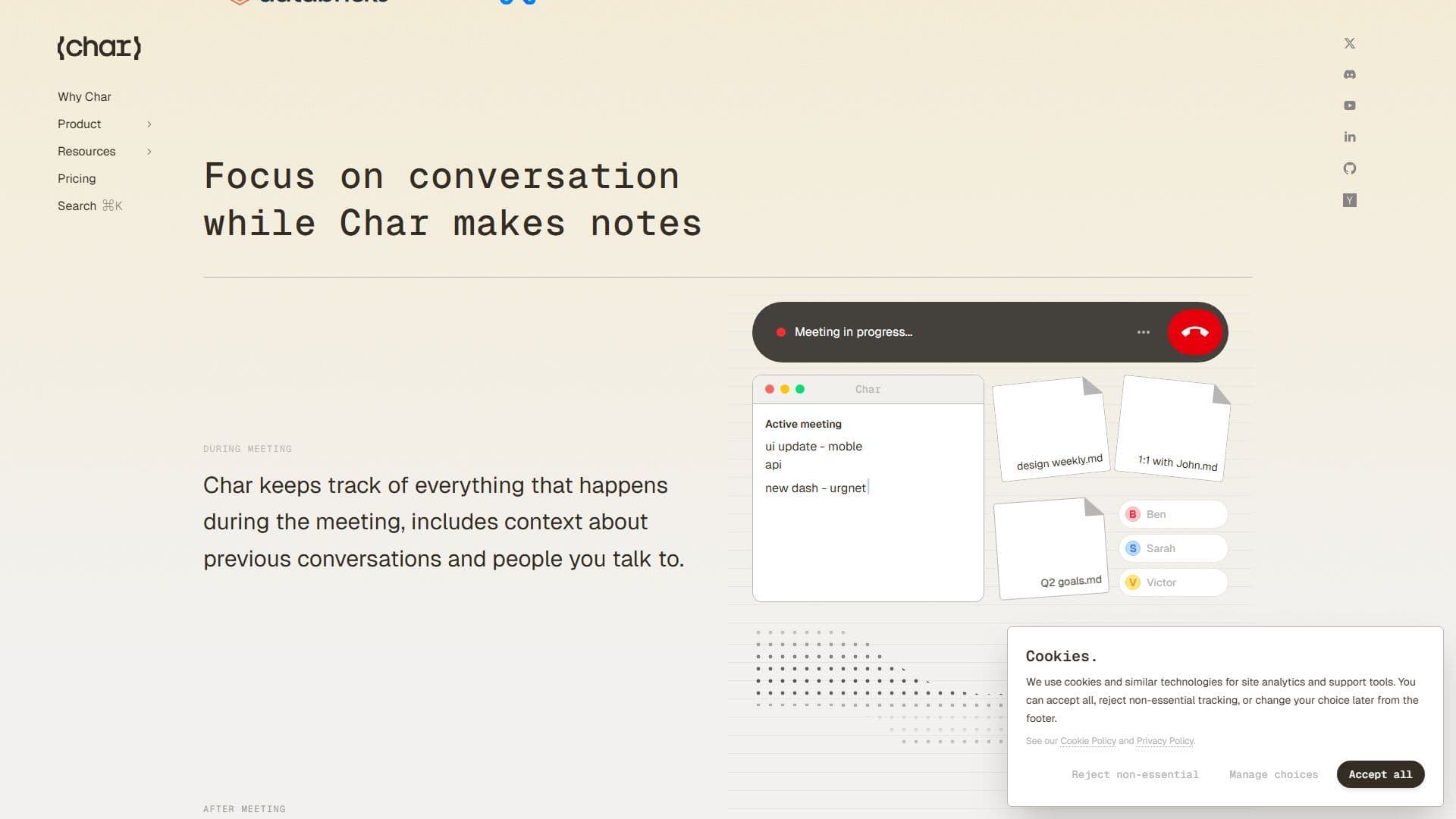1456x819 pixels.
Task: Select the Ben avatar icon
Action: tap(1132, 514)
